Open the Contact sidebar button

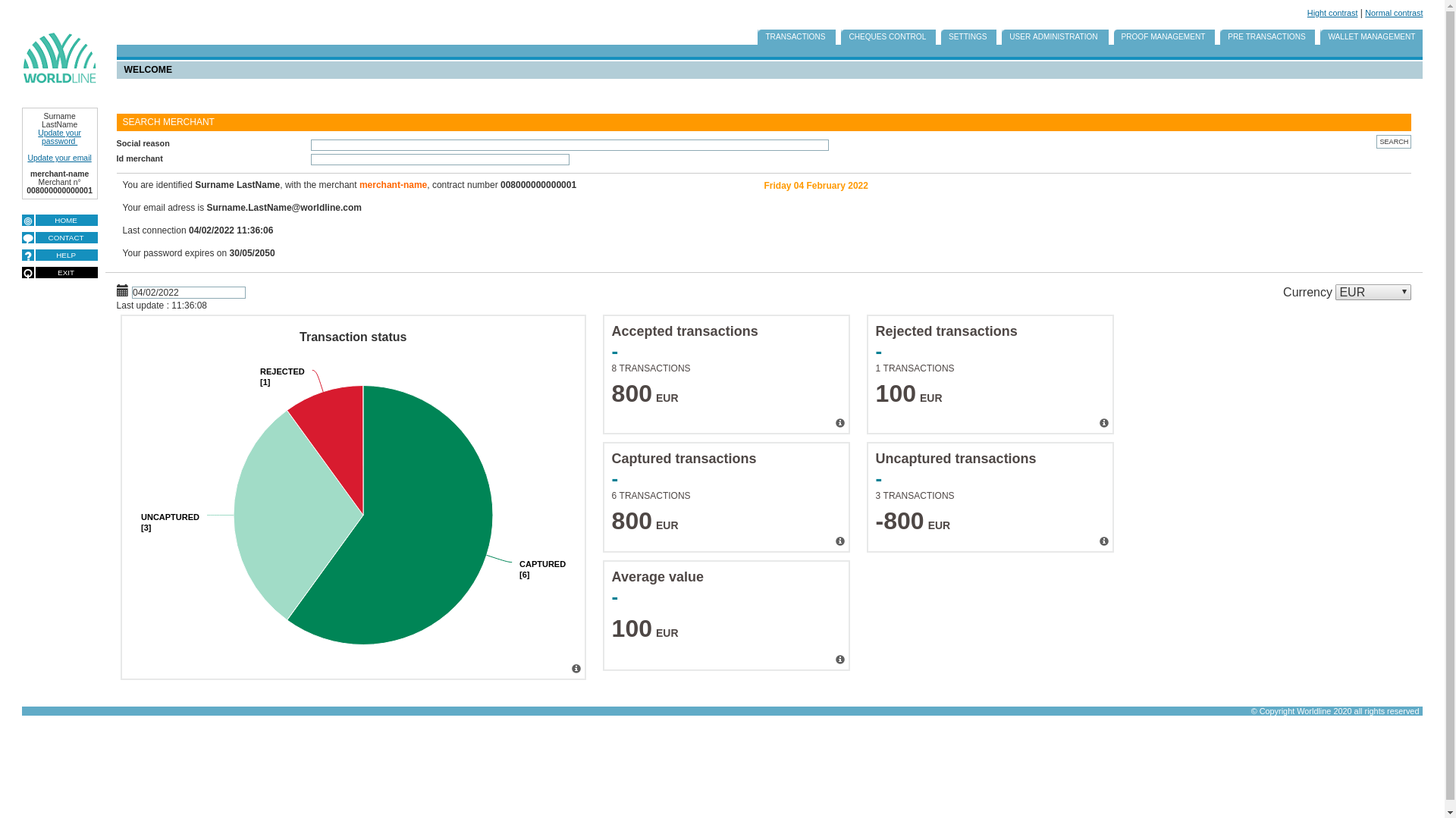click(x=66, y=238)
